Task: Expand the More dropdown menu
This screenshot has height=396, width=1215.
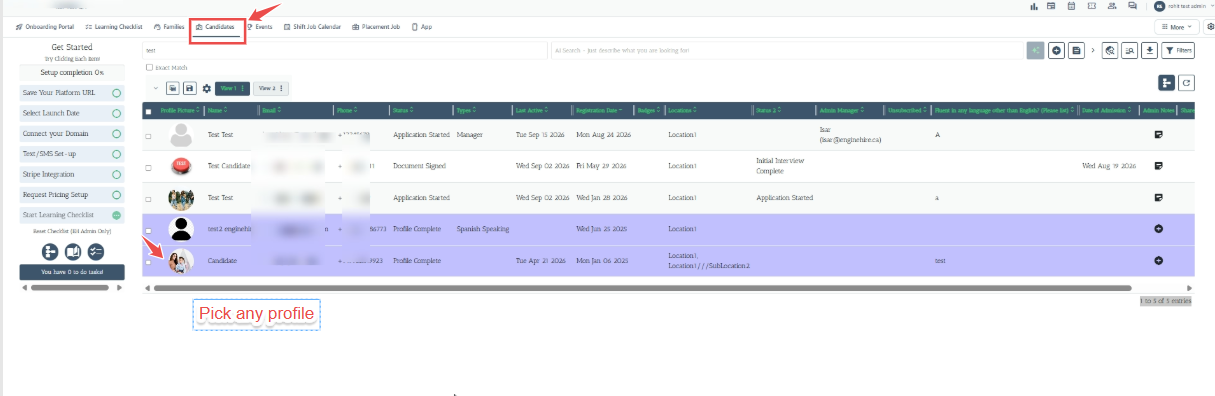Action: [1177, 27]
